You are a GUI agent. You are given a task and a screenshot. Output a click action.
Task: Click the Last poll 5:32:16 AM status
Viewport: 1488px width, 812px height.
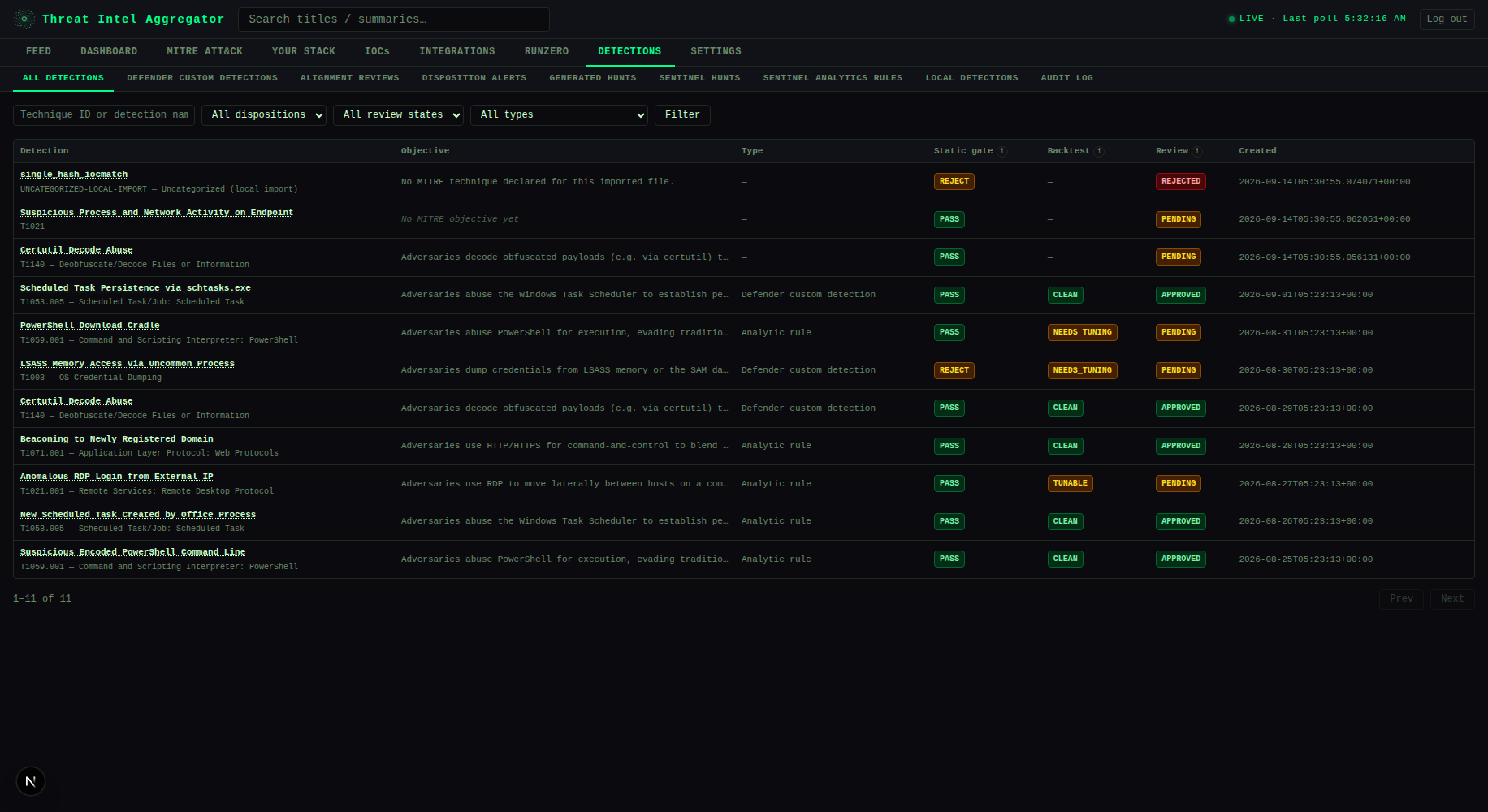point(1344,19)
